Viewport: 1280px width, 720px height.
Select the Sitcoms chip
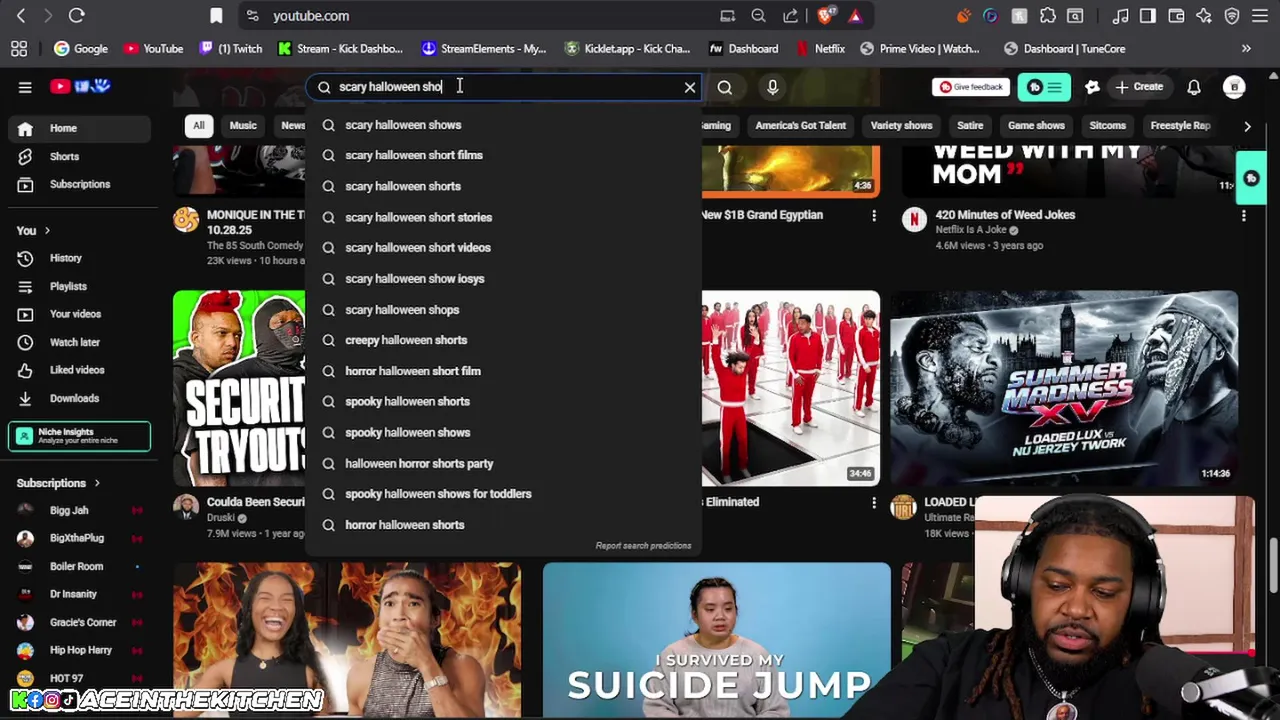pyautogui.click(x=1107, y=126)
